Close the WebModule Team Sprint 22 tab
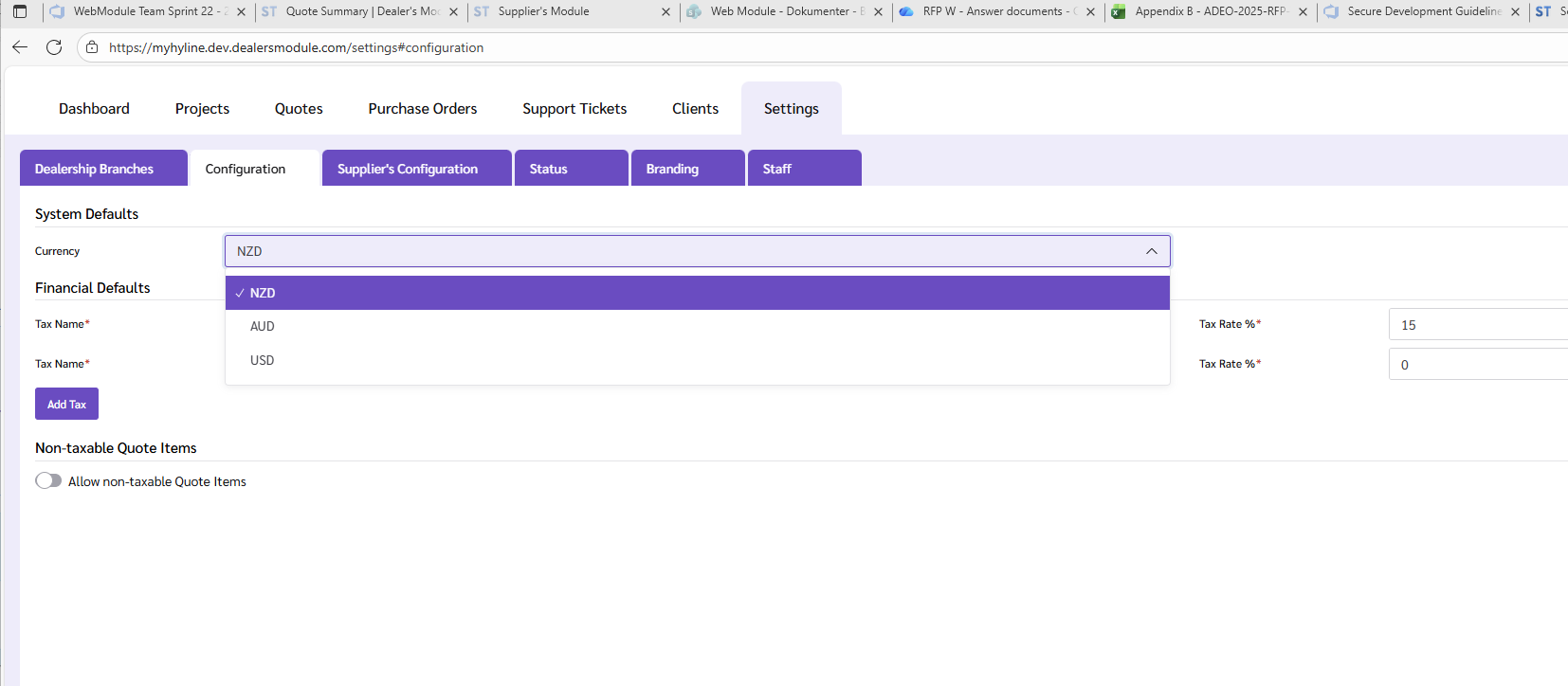The image size is (1568, 686). point(241,12)
